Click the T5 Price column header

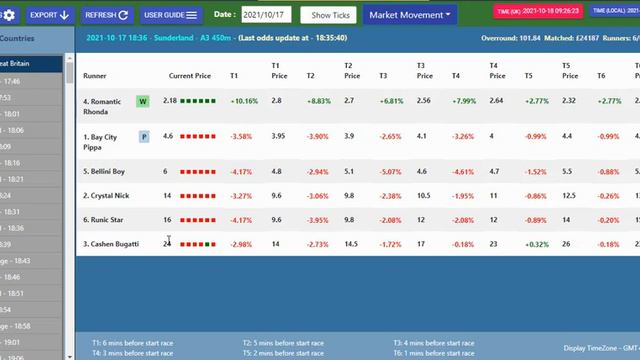pos(570,71)
